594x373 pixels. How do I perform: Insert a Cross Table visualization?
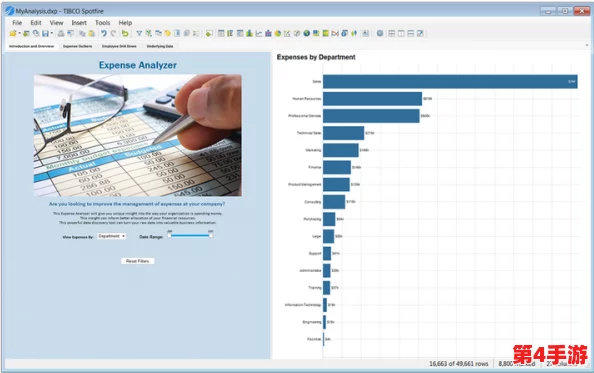(x=230, y=33)
